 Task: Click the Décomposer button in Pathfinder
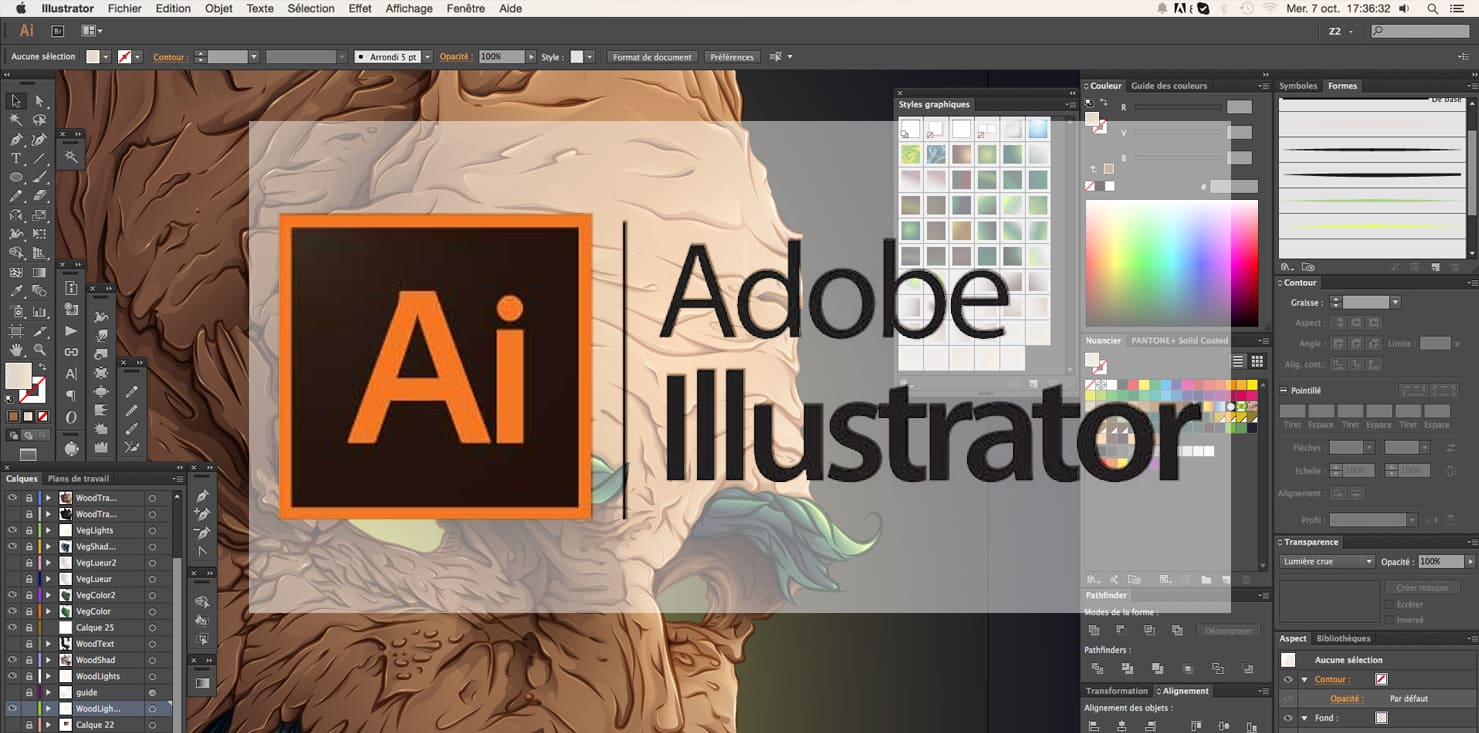[1229, 631]
